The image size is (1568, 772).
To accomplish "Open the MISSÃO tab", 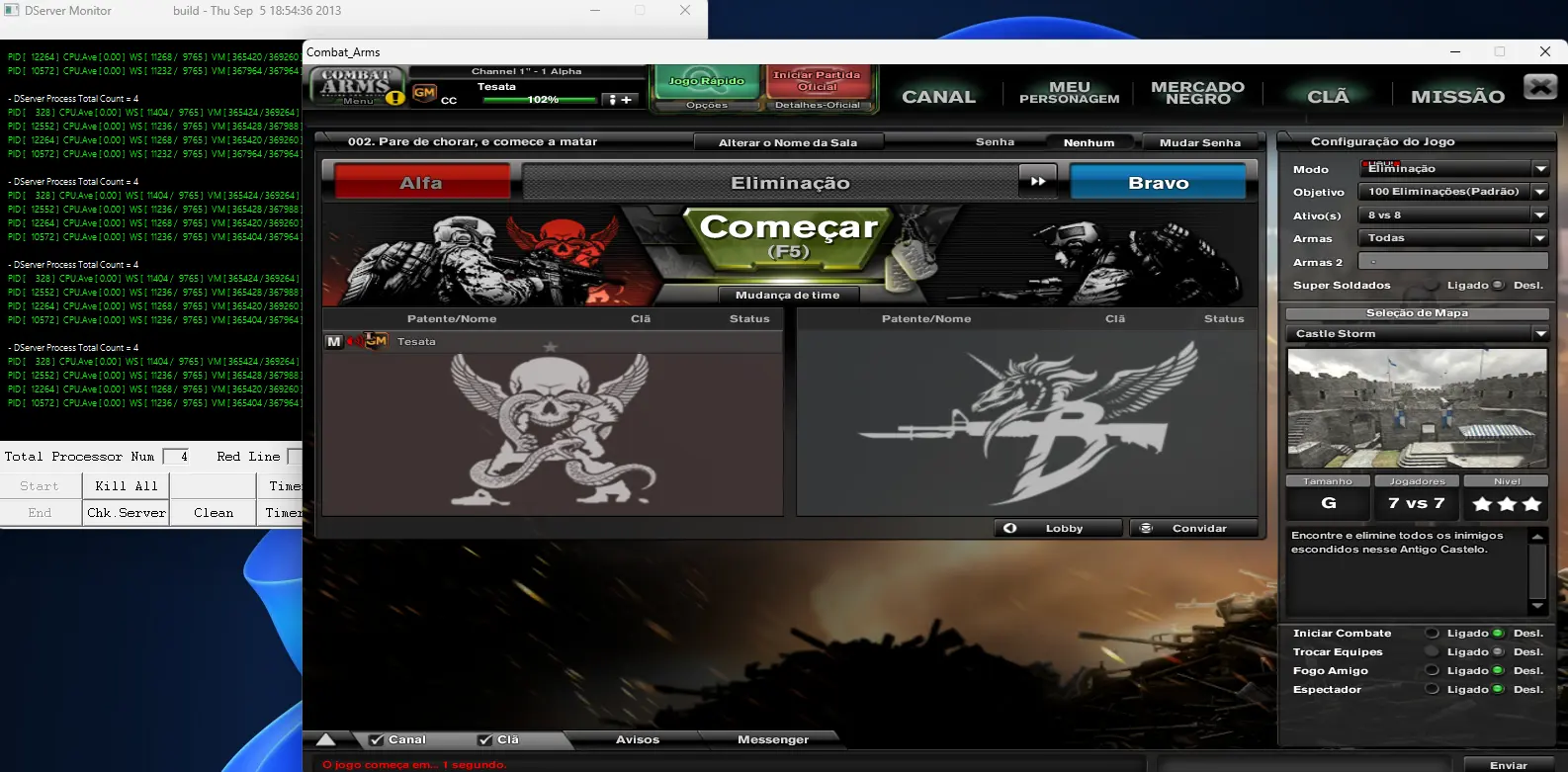I will click(1457, 97).
